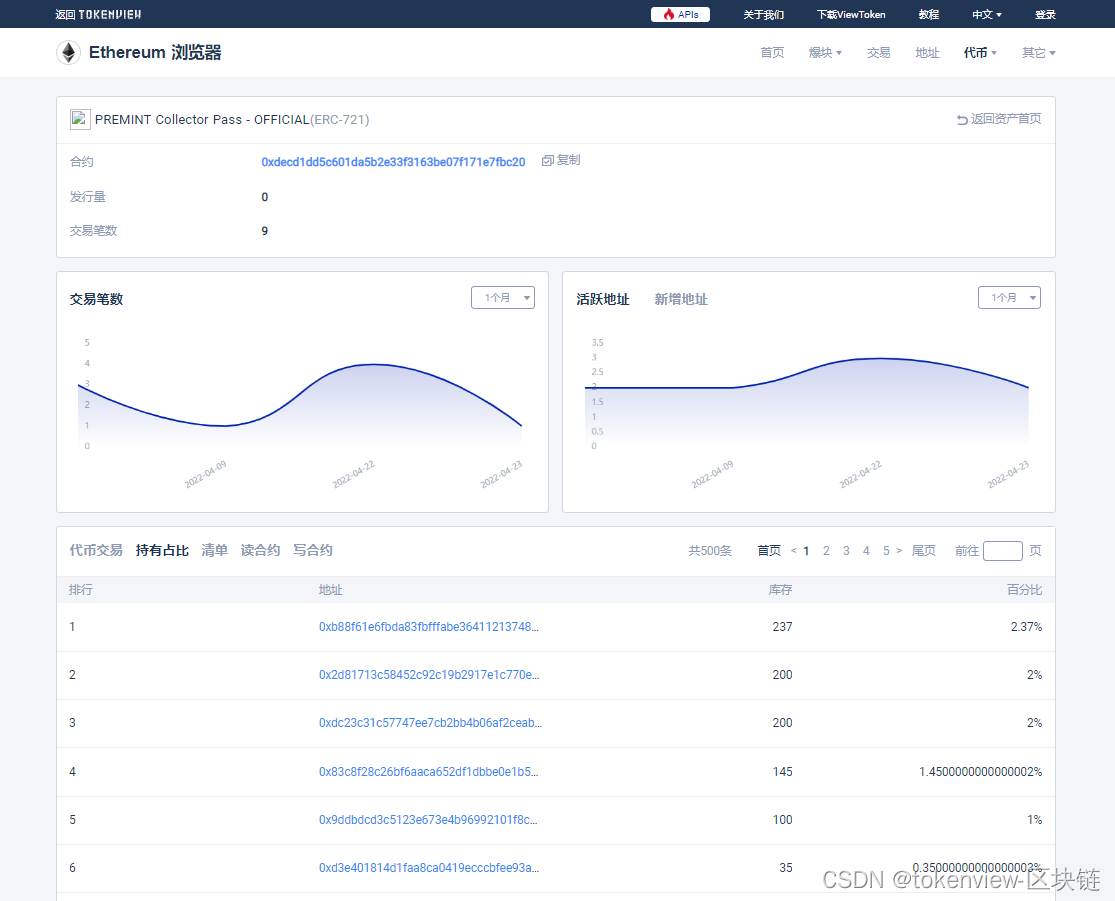Image resolution: width=1115 pixels, height=901 pixels.
Task: Click the 登录 login link
Action: click(x=1045, y=14)
